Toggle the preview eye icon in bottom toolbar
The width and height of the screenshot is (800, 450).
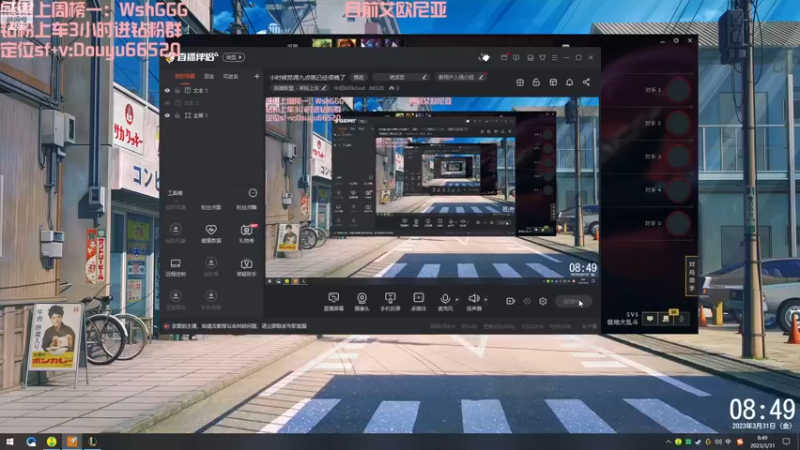[527, 302]
